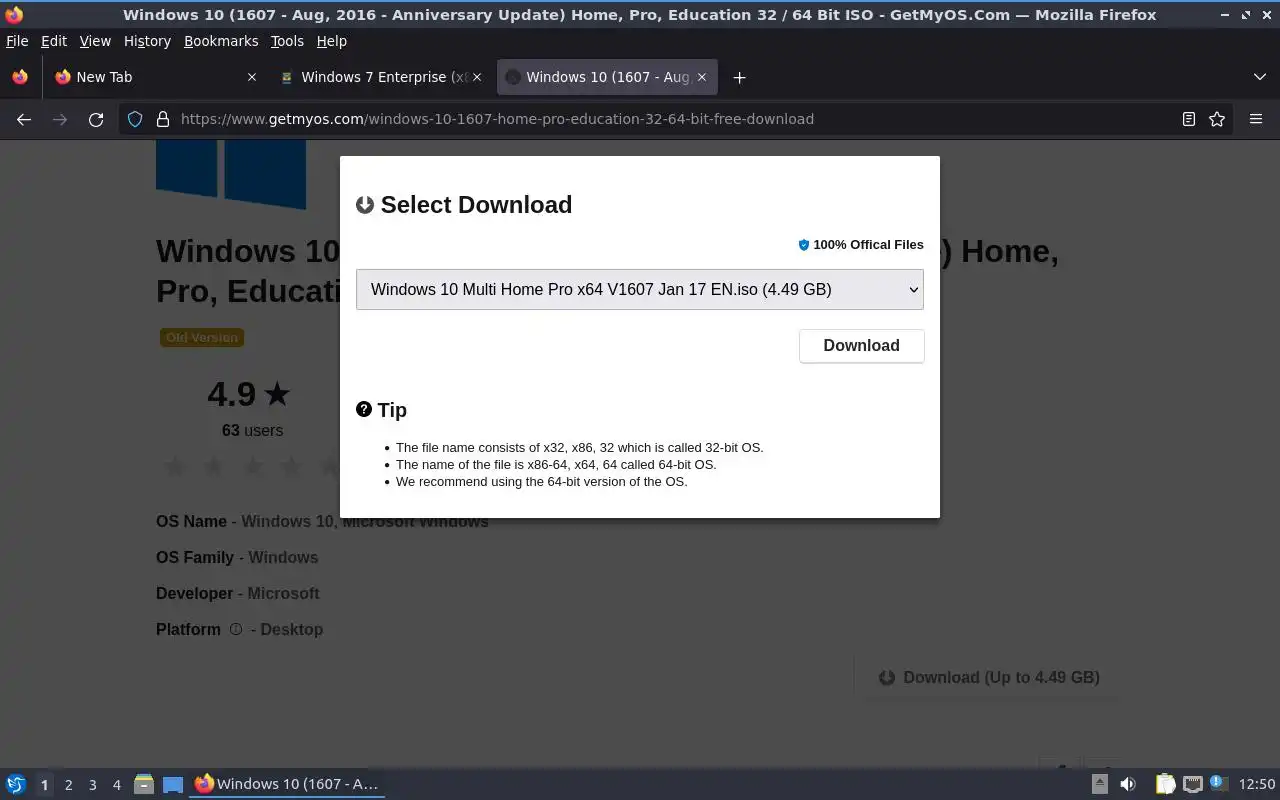This screenshot has height=800, width=1280.
Task: Open the Bookmarks menu
Action: click(x=221, y=41)
